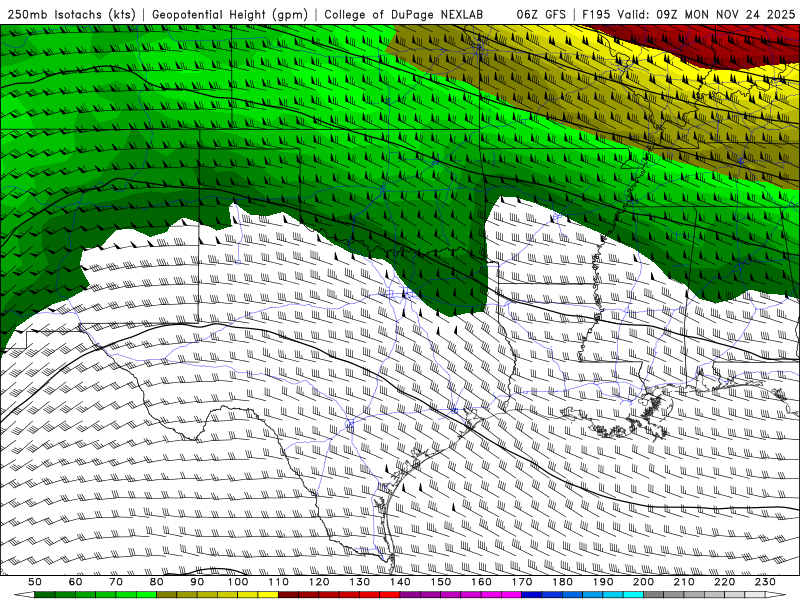Pick the cyan swatch just before 200
Image resolution: width=800 pixels, height=600 pixels.
[x=633, y=594]
